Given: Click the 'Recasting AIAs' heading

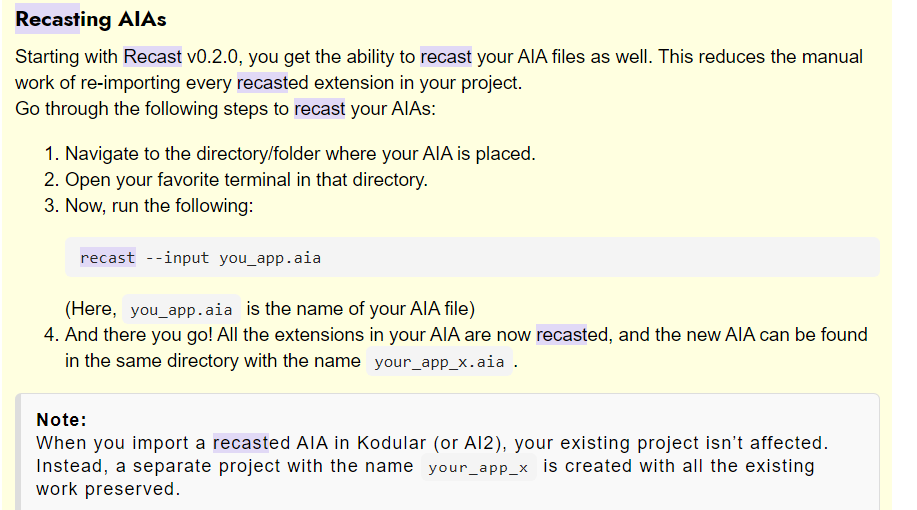Looking at the screenshot, I should pos(91,19).
